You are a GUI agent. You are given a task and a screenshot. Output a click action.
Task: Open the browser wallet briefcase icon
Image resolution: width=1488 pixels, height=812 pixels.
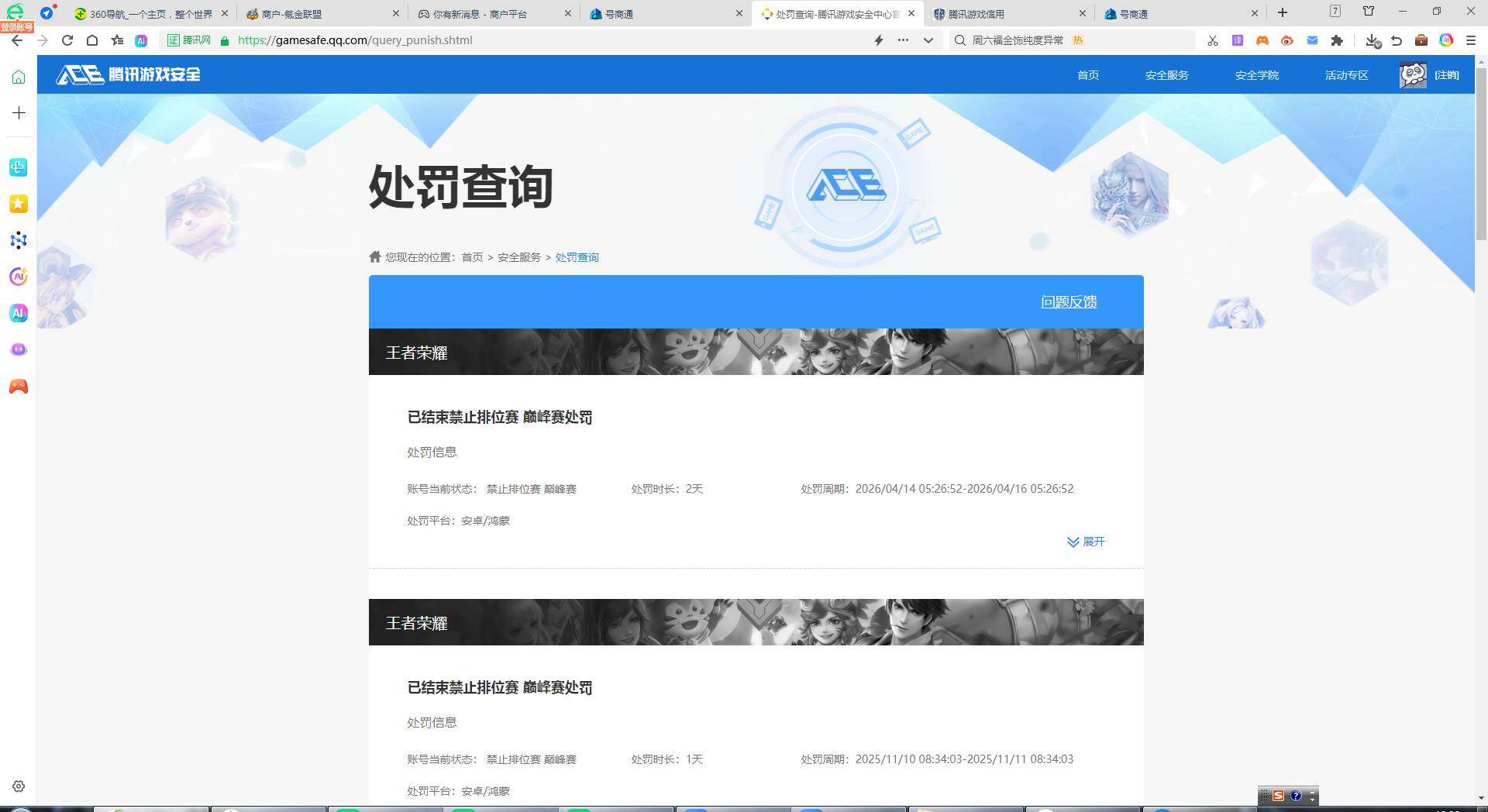point(1421,40)
